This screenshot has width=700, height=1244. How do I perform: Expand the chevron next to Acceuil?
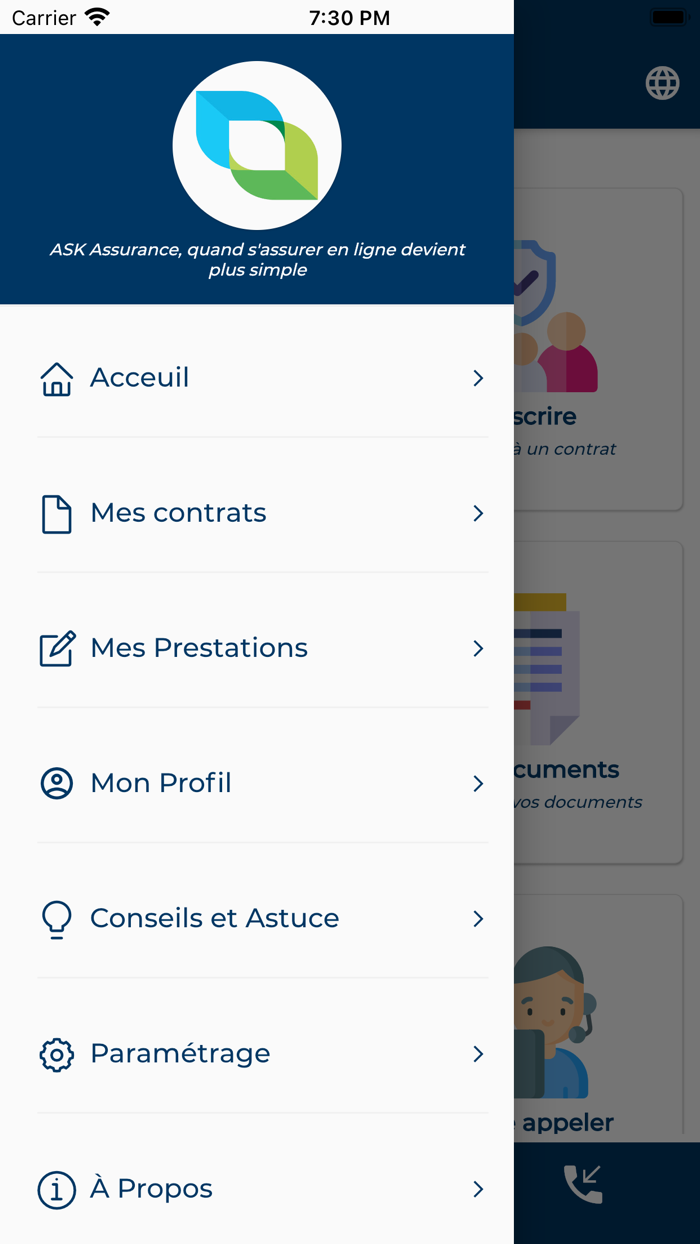[477, 378]
